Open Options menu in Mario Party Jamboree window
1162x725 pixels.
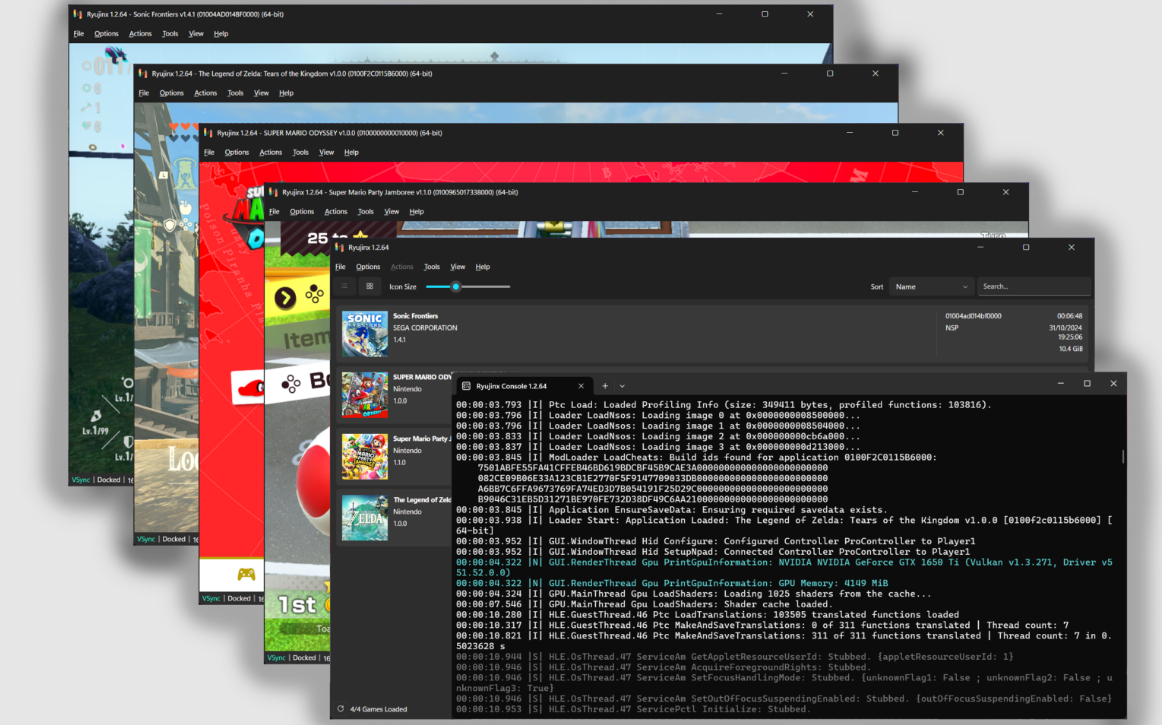coord(302,211)
